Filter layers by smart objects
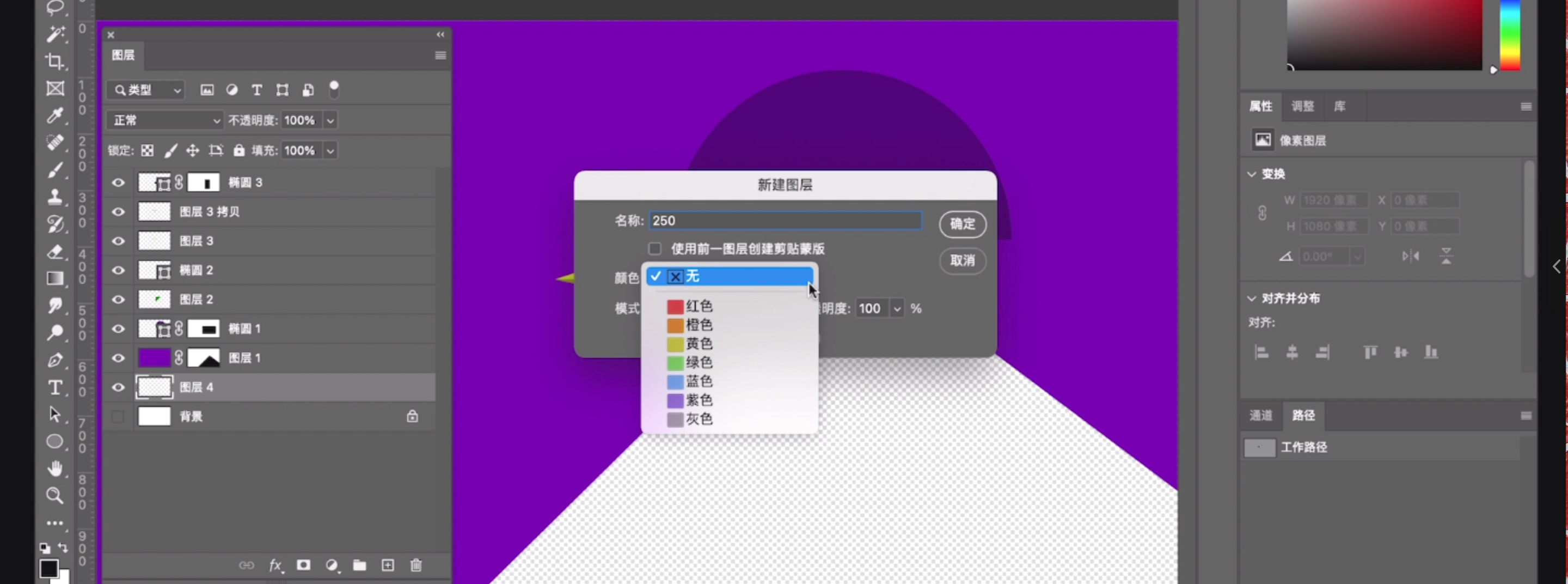Viewport: 1568px width, 584px height. pyautogui.click(x=308, y=90)
